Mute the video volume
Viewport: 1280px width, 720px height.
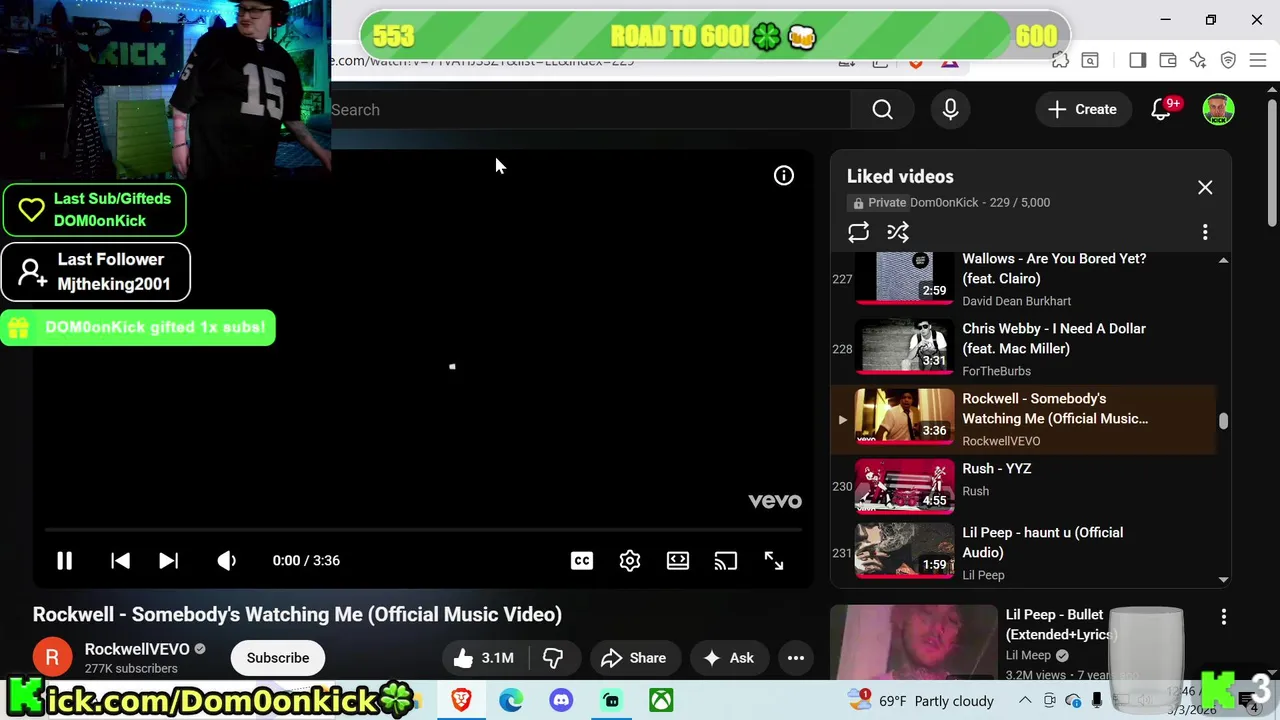coord(227,561)
